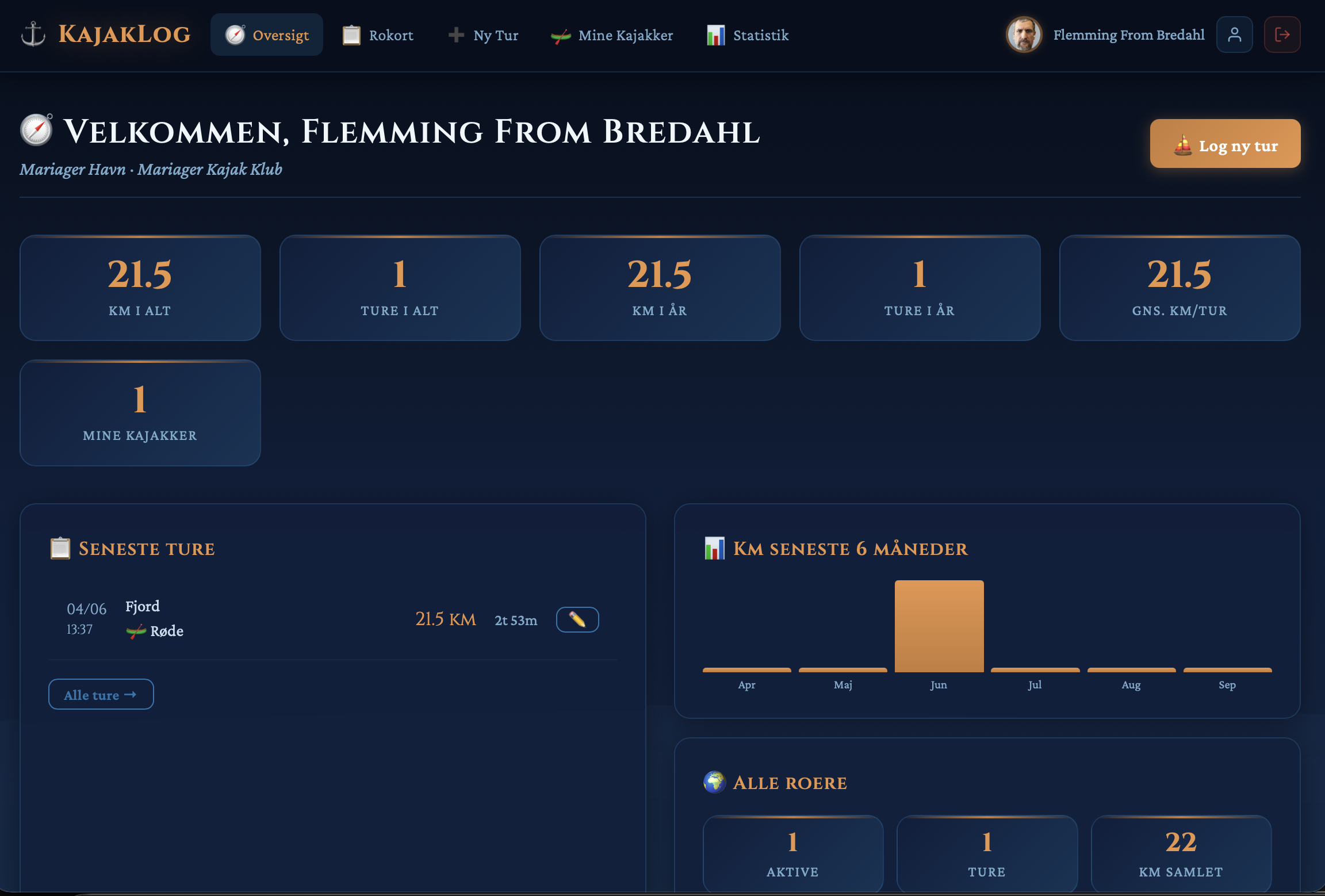The width and height of the screenshot is (1325, 896).
Task: Click the compass icon beside Velkommen heading
Action: coord(36,129)
